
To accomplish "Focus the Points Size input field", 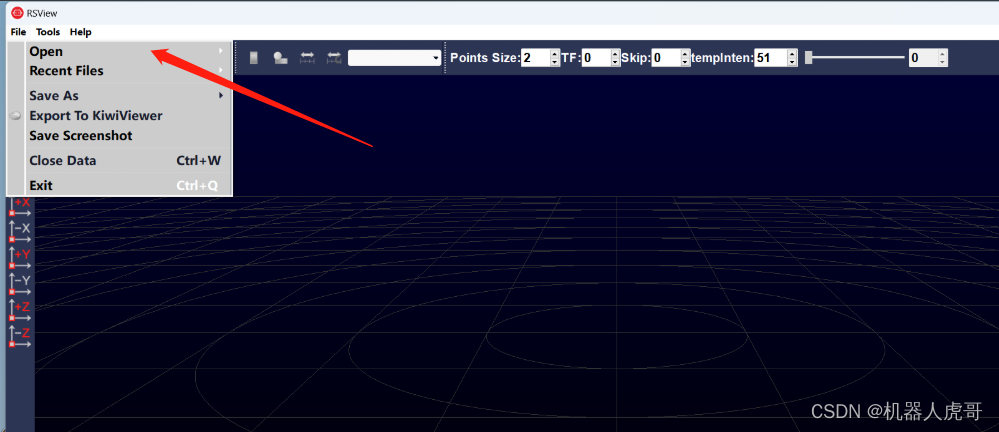I will [x=535, y=58].
